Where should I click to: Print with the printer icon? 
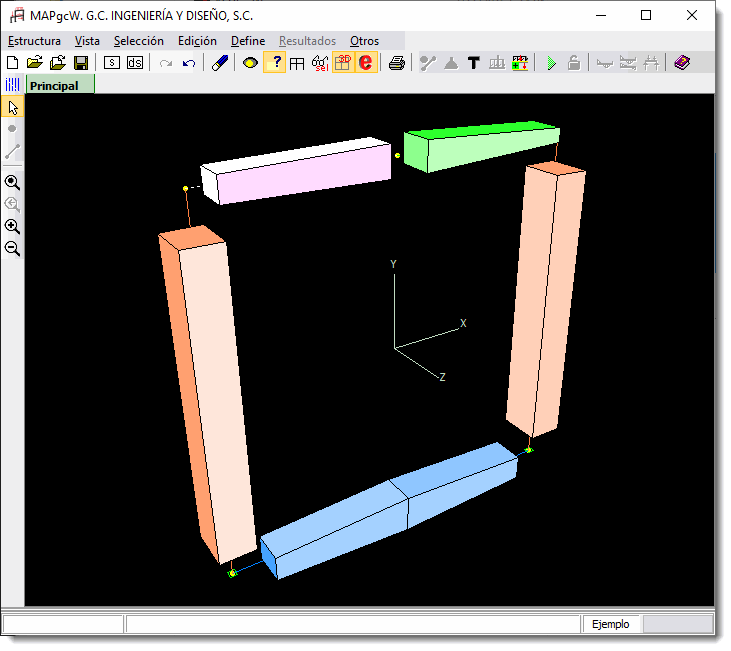click(397, 62)
